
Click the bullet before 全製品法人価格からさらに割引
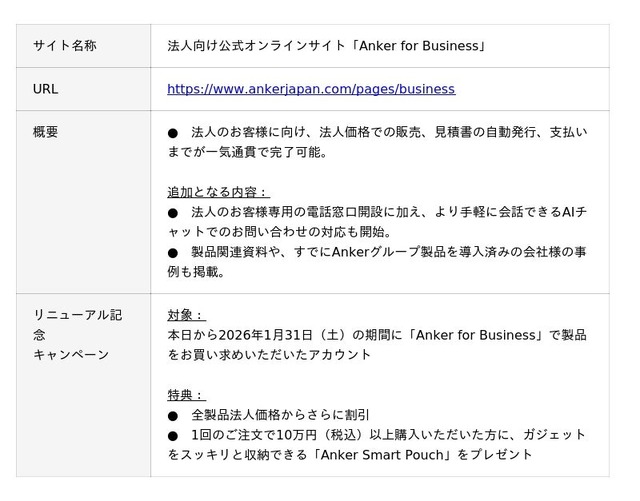coord(173,414)
